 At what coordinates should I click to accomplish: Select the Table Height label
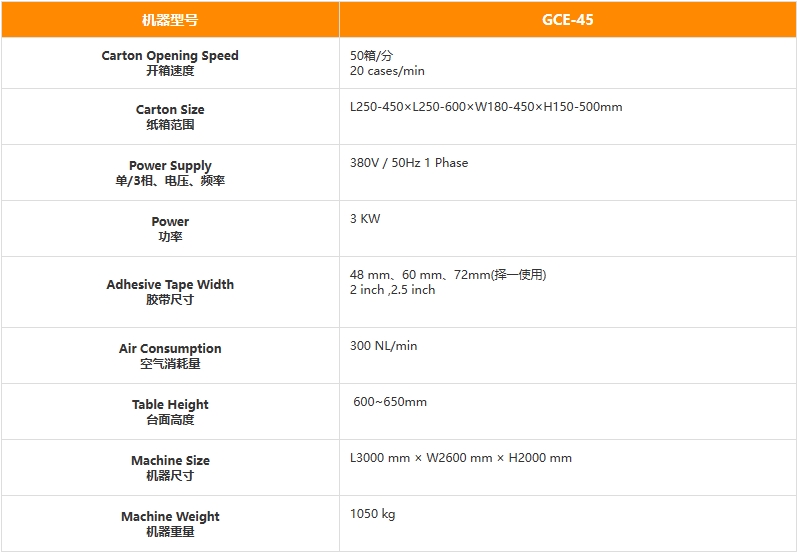coord(170,405)
